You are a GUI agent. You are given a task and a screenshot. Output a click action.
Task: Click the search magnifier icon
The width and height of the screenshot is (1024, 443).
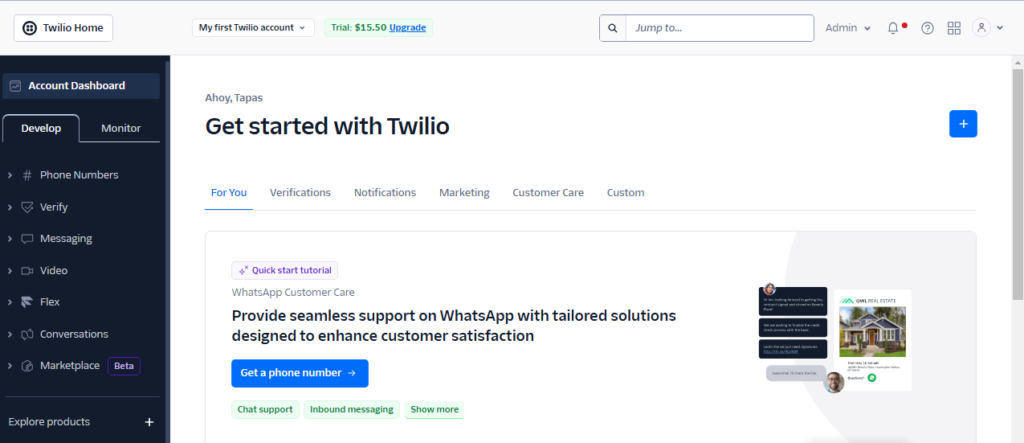pyautogui.click(x=613, y=28)
